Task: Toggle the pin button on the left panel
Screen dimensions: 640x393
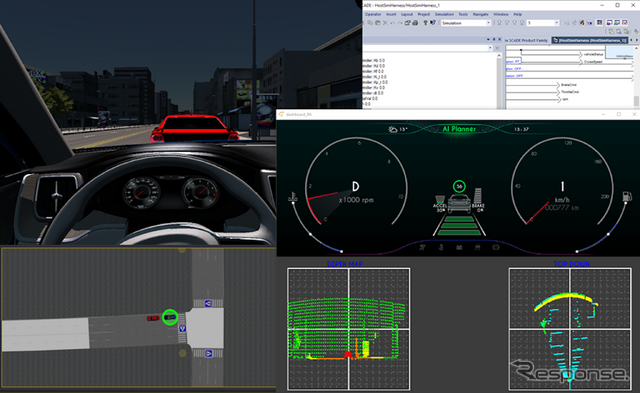Action: pos(494,40)
